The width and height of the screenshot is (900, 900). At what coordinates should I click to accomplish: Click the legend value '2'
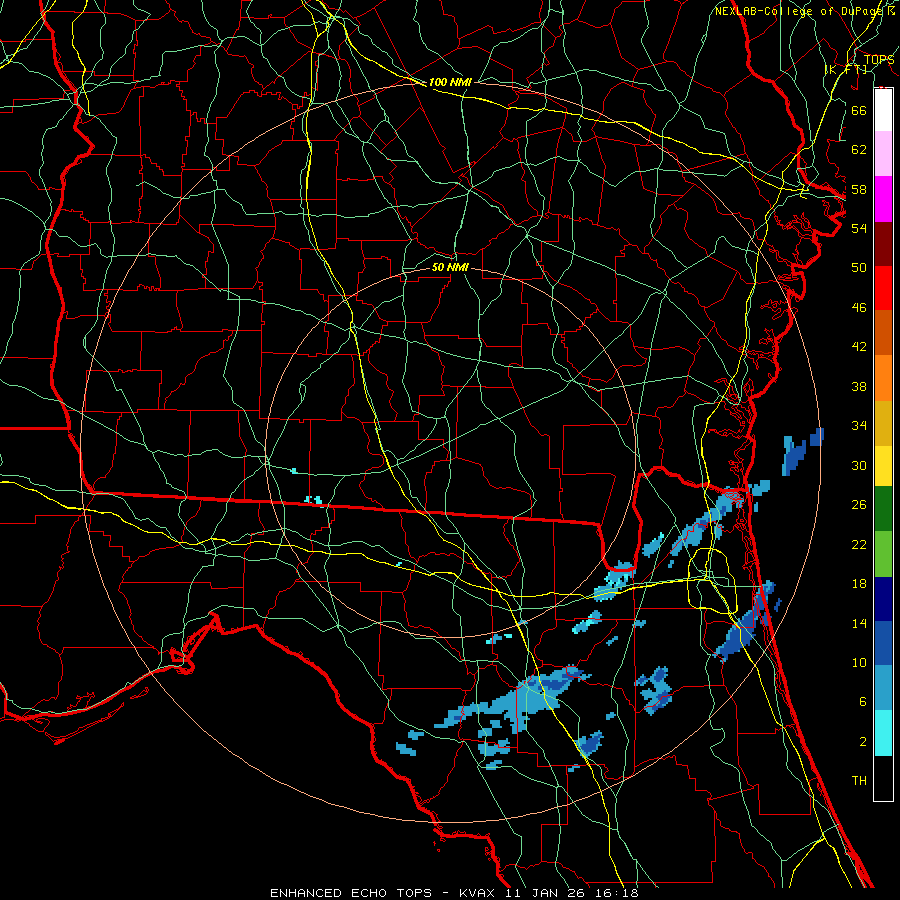[x=863, y=742]
